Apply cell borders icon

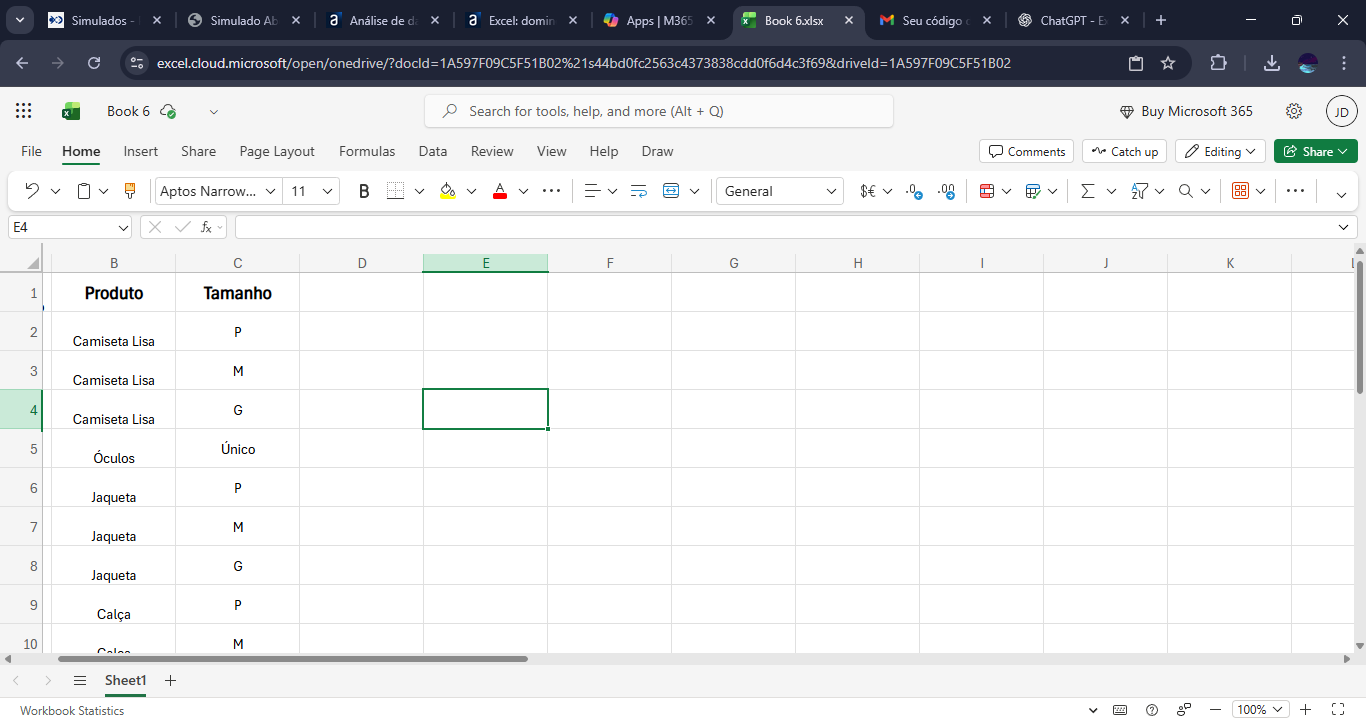pos(395,191)
